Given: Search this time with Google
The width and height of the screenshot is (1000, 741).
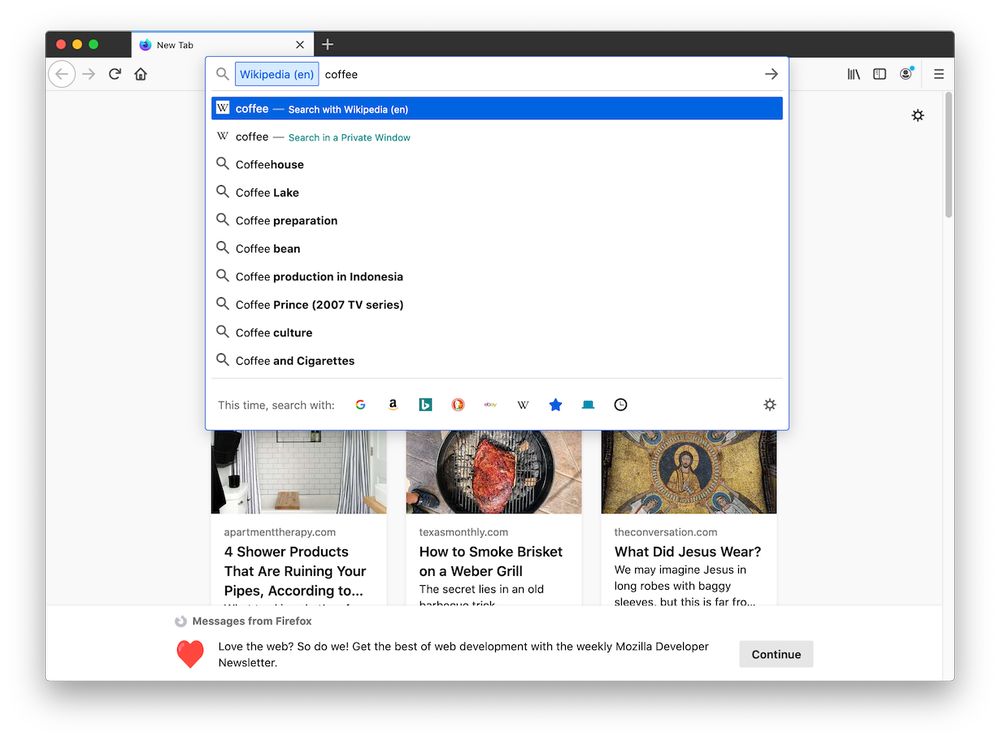Looking at the screenshot, I should [x=360, y=405].
